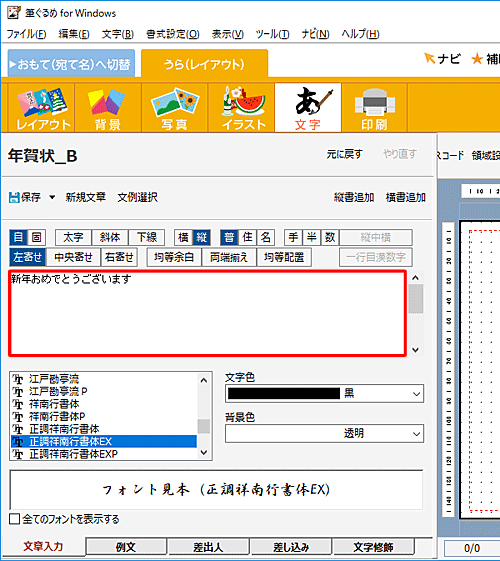Apply 中央寄せ center alignment
The width and height of the screenshot is (500, 561).
[73, 257]
